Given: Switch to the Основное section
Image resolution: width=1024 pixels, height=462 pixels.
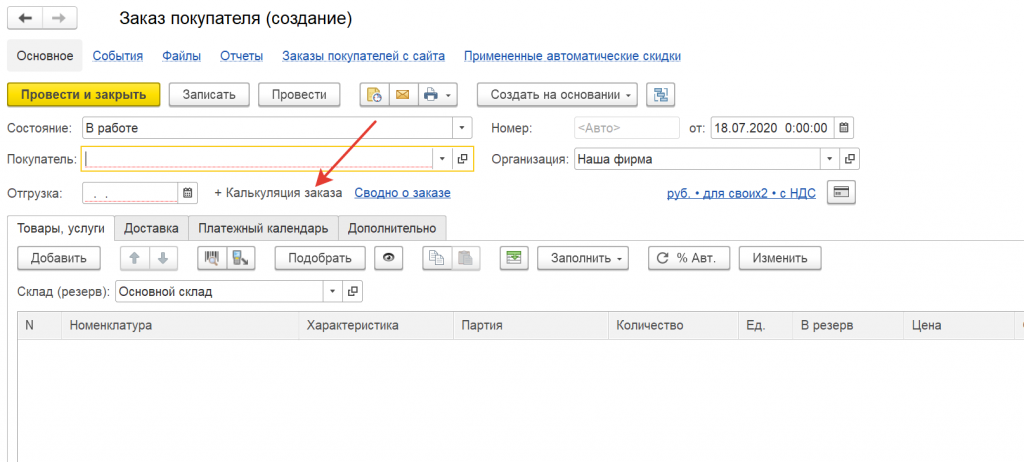Looking at the screenshot, I should pyautogui.click(x=44, y=56).
